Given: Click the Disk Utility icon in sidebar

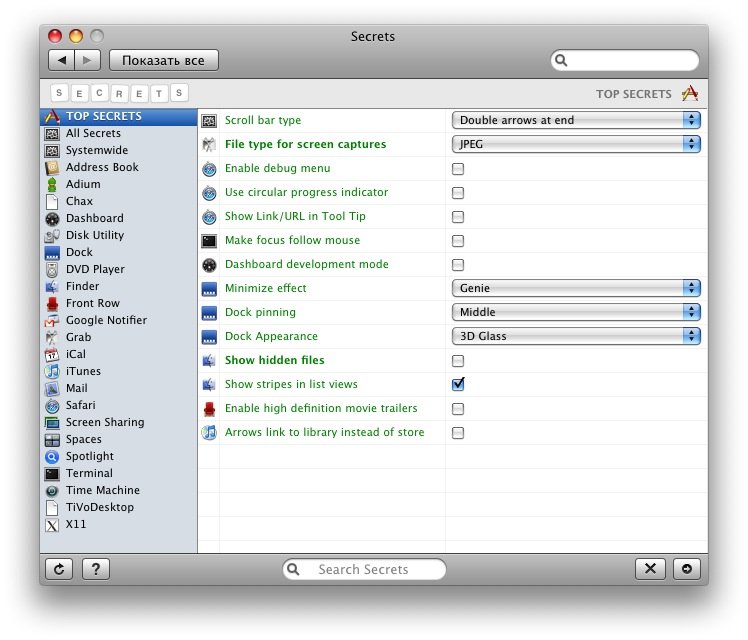Looking at the screenshot, I should click(x=52, y=236).
